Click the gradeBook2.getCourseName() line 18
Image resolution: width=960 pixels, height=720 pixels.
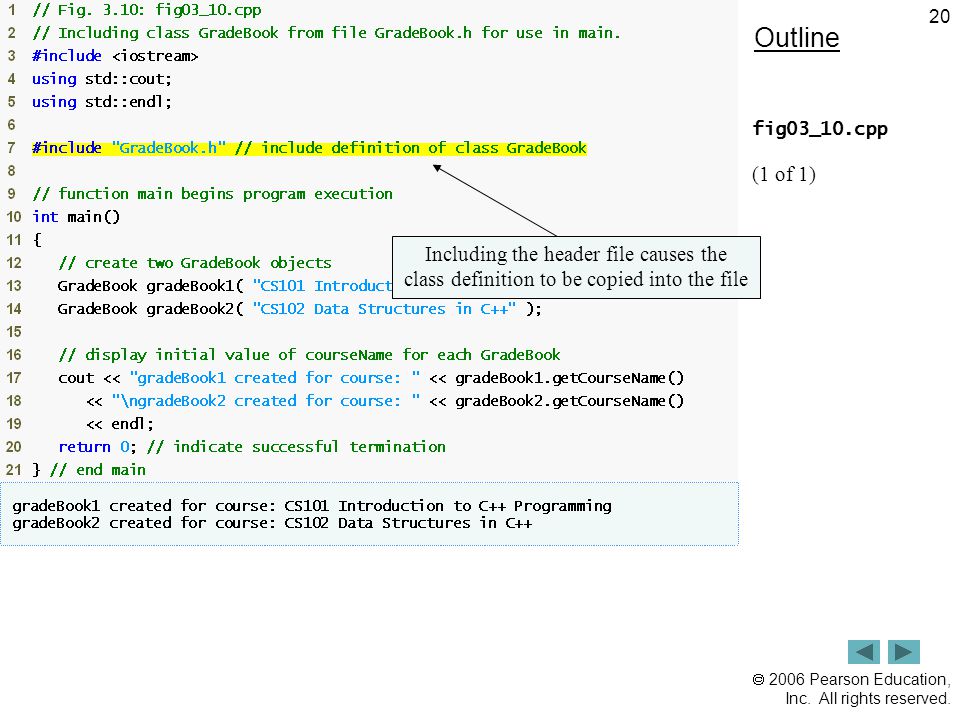384,401
